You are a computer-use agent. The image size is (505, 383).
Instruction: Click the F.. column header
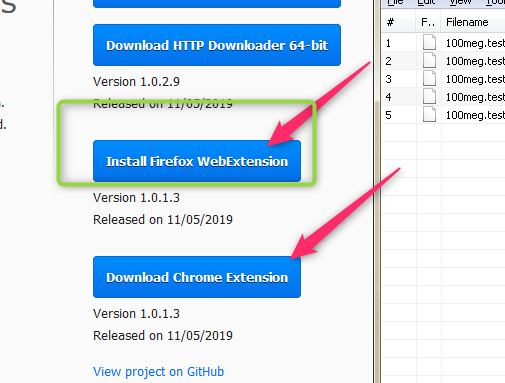pos(429,22)
